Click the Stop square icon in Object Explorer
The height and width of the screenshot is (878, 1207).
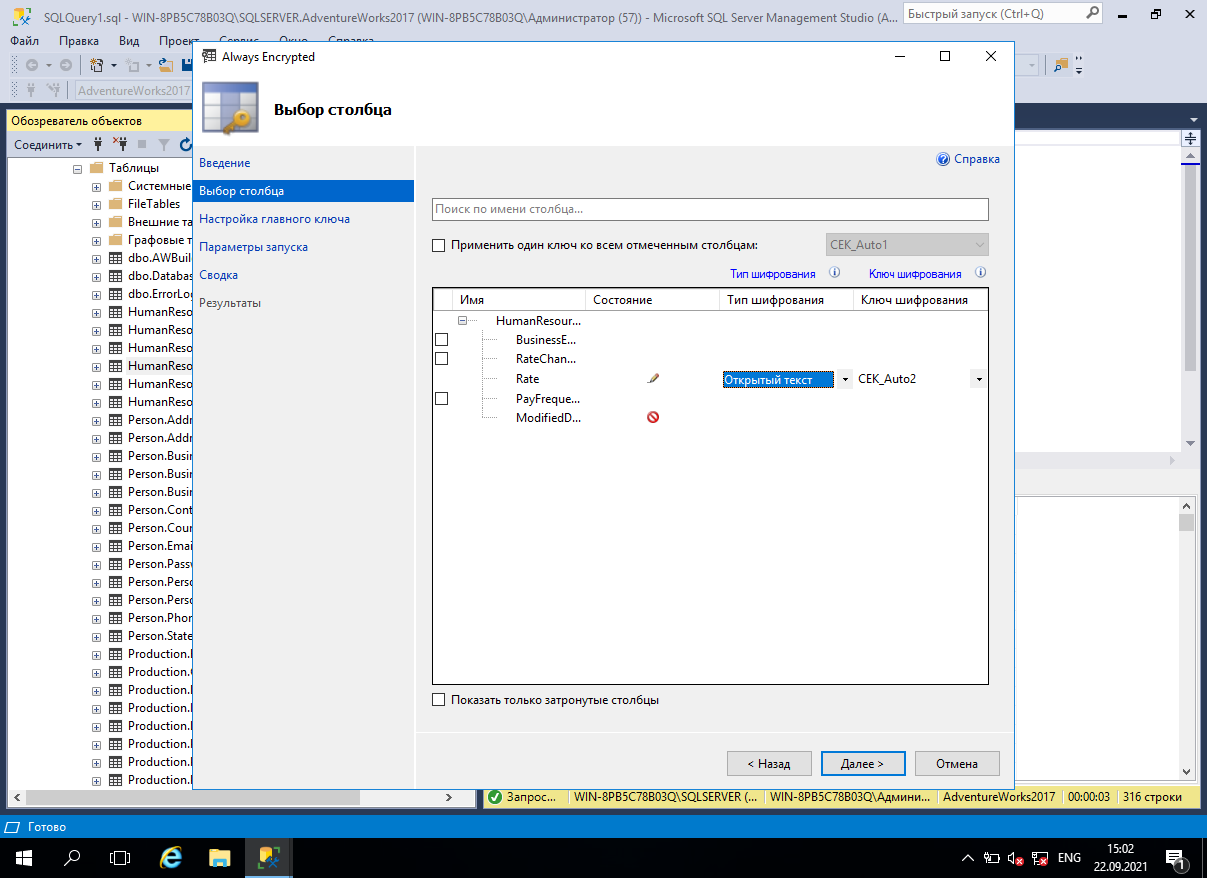coord(142,145)
